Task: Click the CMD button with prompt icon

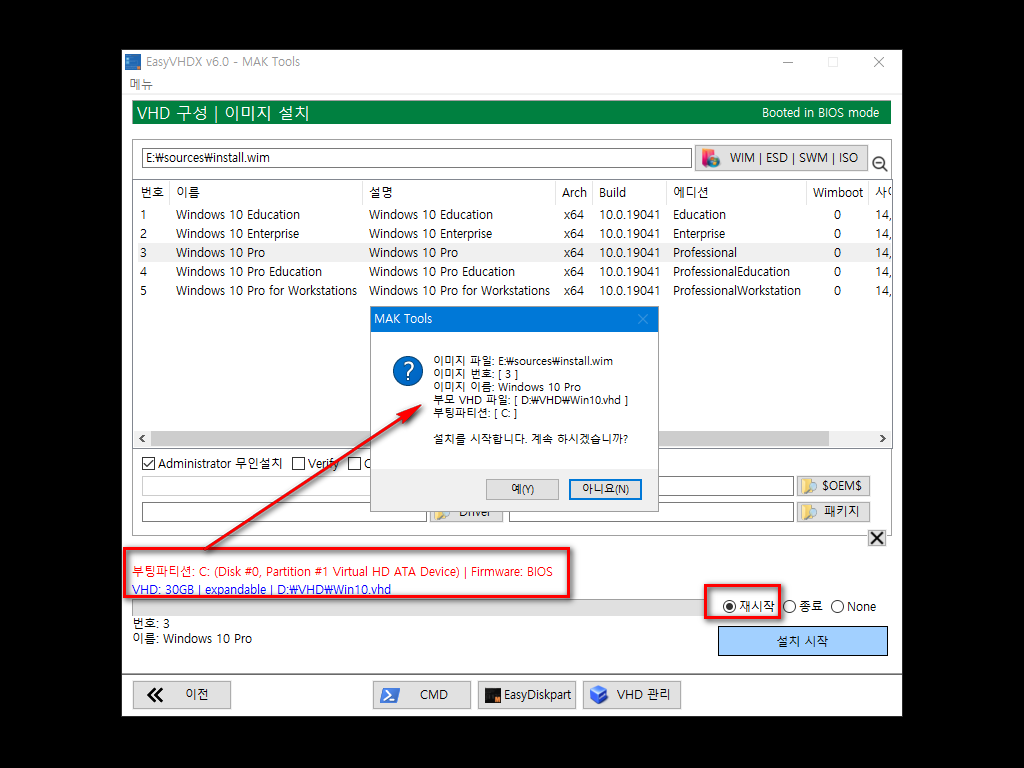Action: (x=422, y=695)
